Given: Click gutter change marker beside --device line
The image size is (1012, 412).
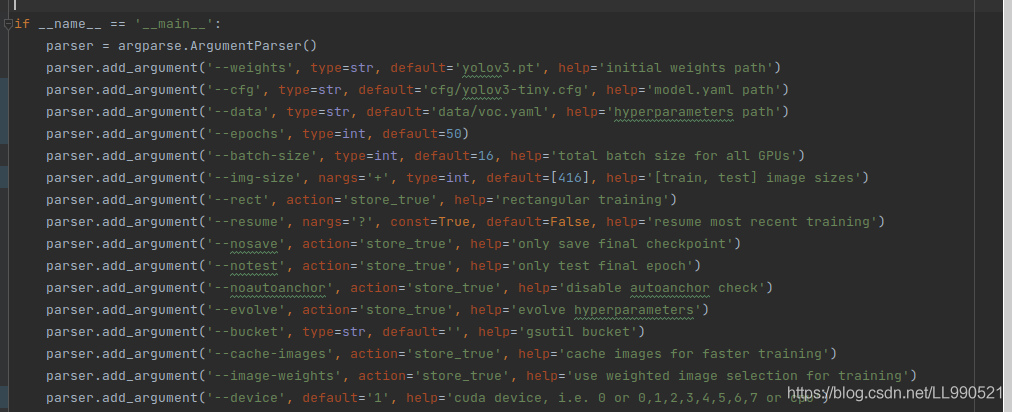Looking at the screenshot, I should tap(5, 398).
